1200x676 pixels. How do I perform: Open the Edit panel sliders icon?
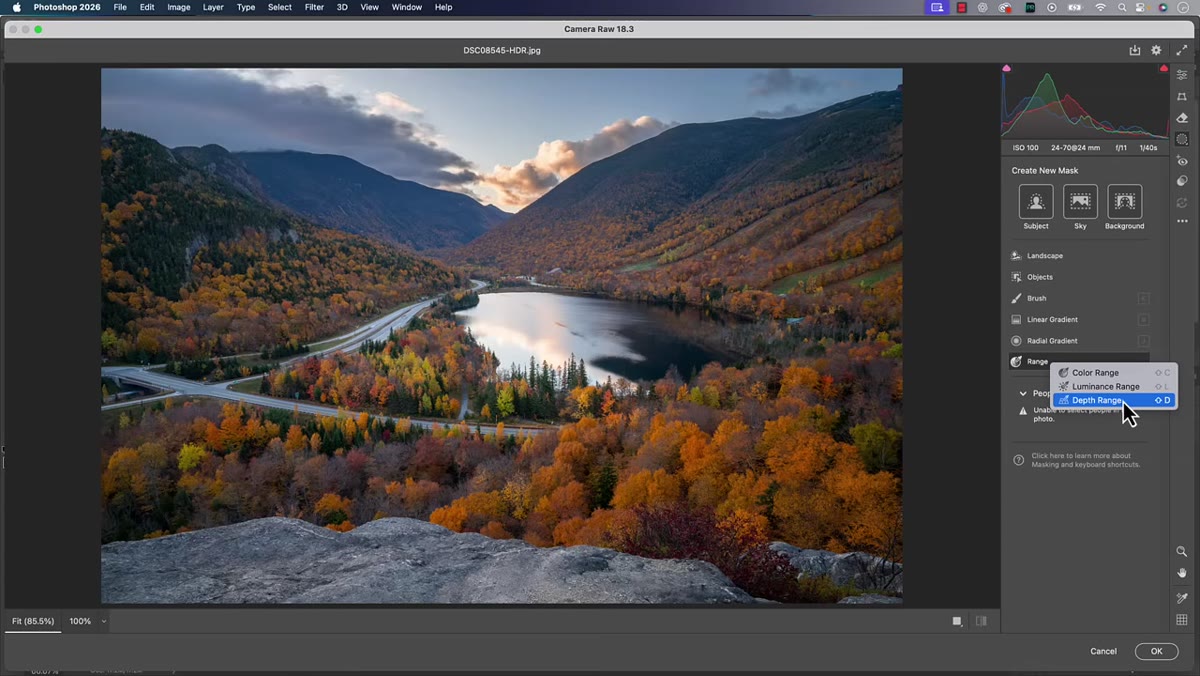pyautogui.click(x=1182, y=75)
